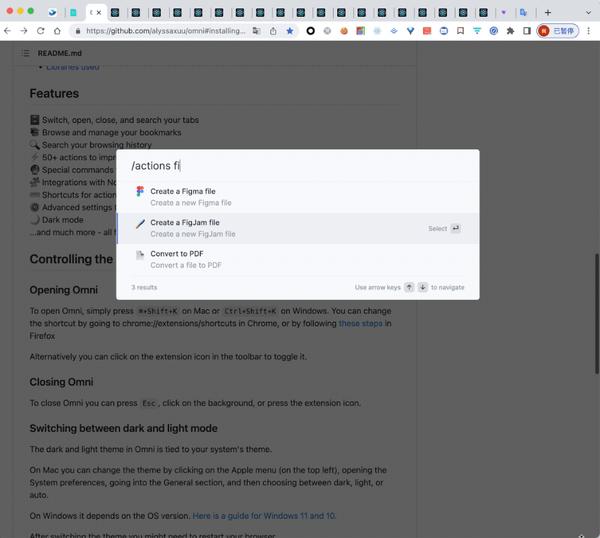The image size is (600, 538).
Task: Switch to the first tab with blue swirl icon
Action: tap(52, 13)
